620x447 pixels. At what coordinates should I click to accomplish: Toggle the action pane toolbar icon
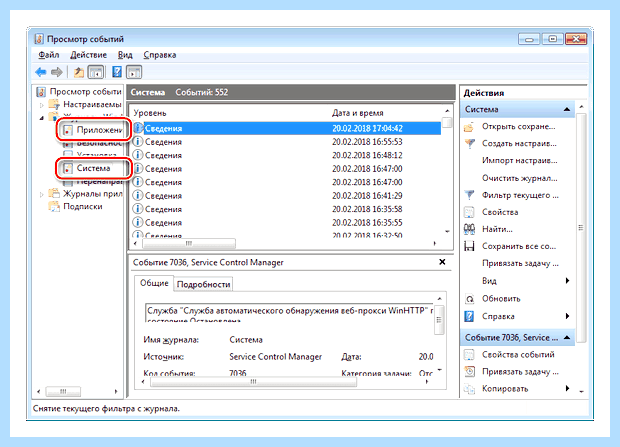pyautogui.click(x=134, y=72)
